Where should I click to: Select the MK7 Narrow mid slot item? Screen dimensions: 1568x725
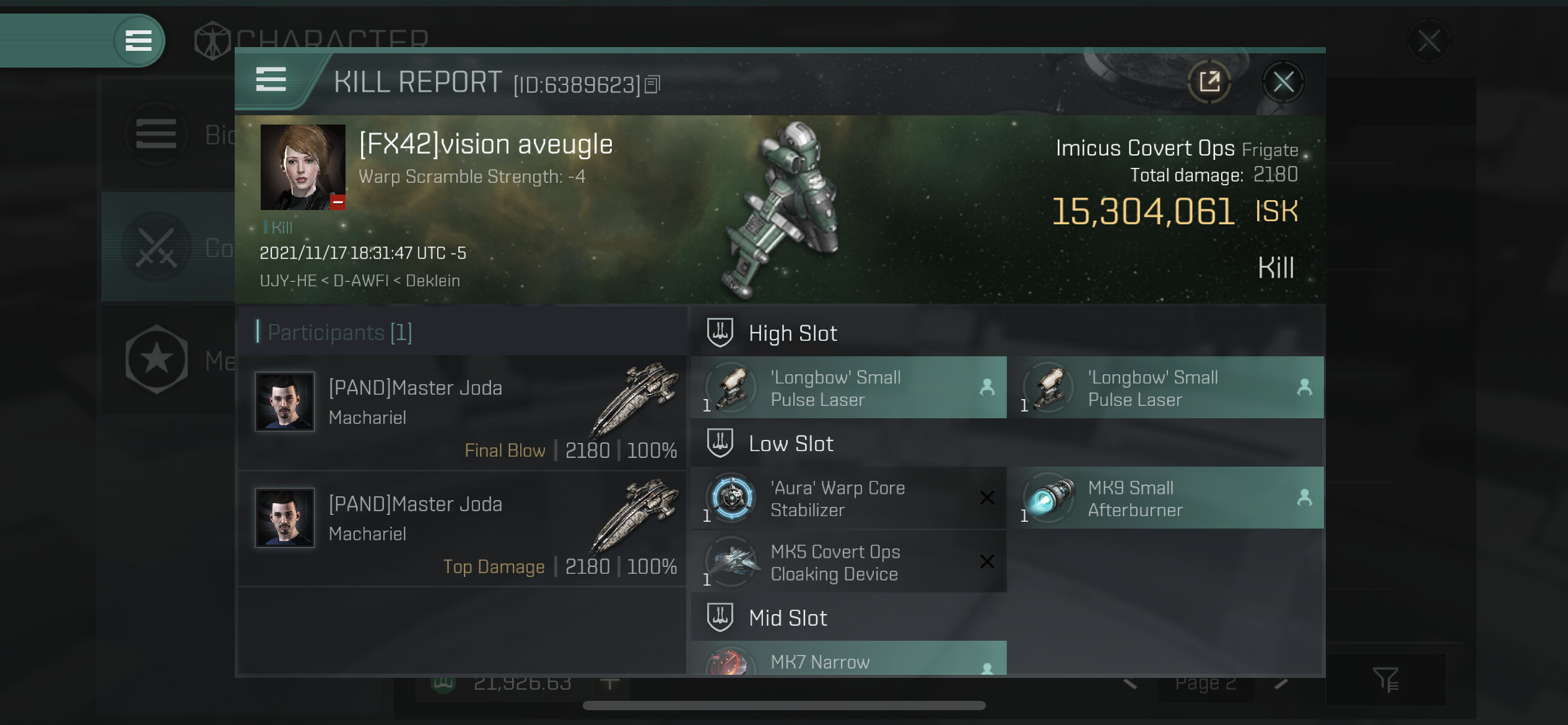coord(849,658)
